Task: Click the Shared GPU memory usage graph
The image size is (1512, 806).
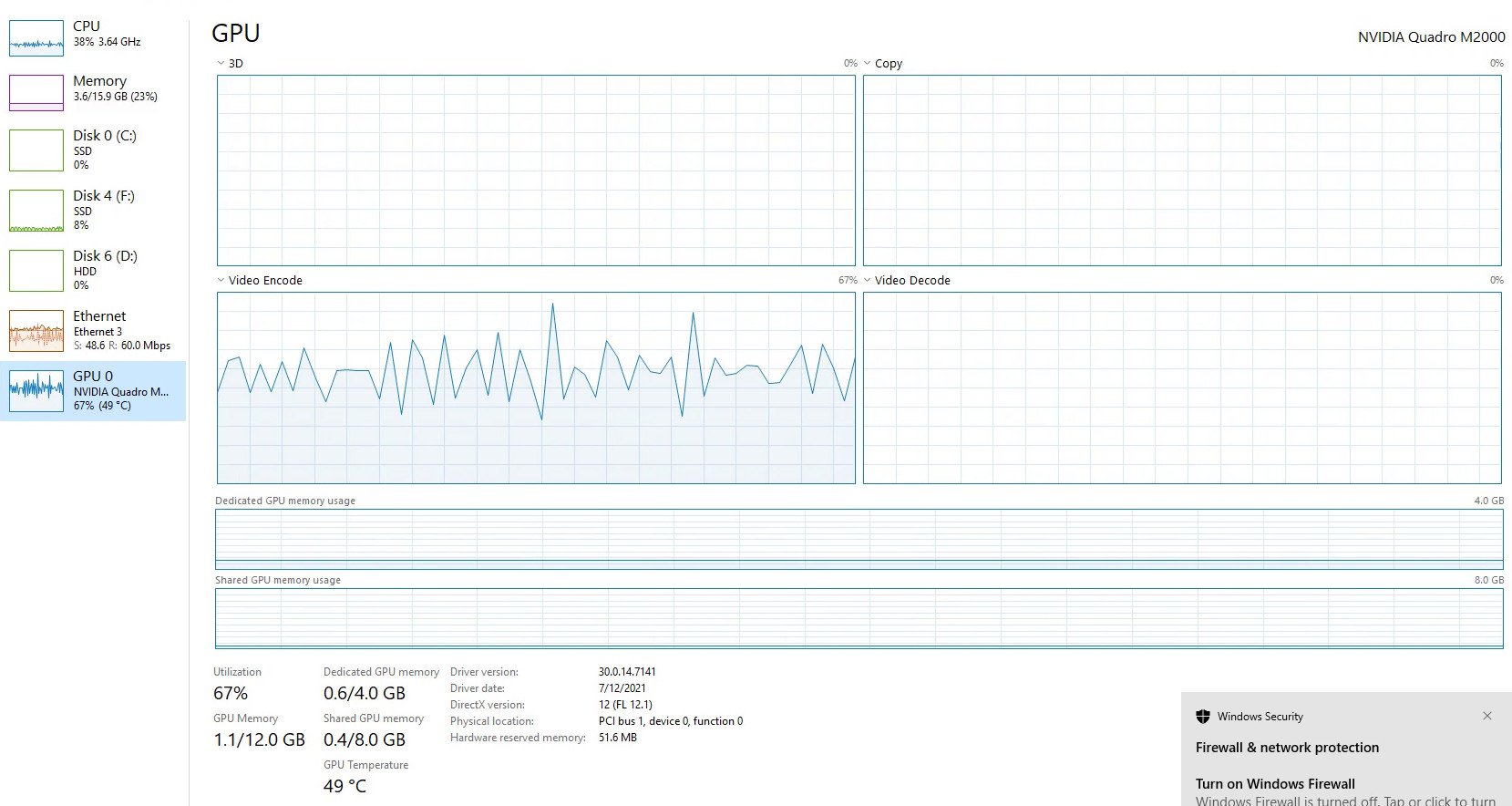Action: tap(859, 618)
